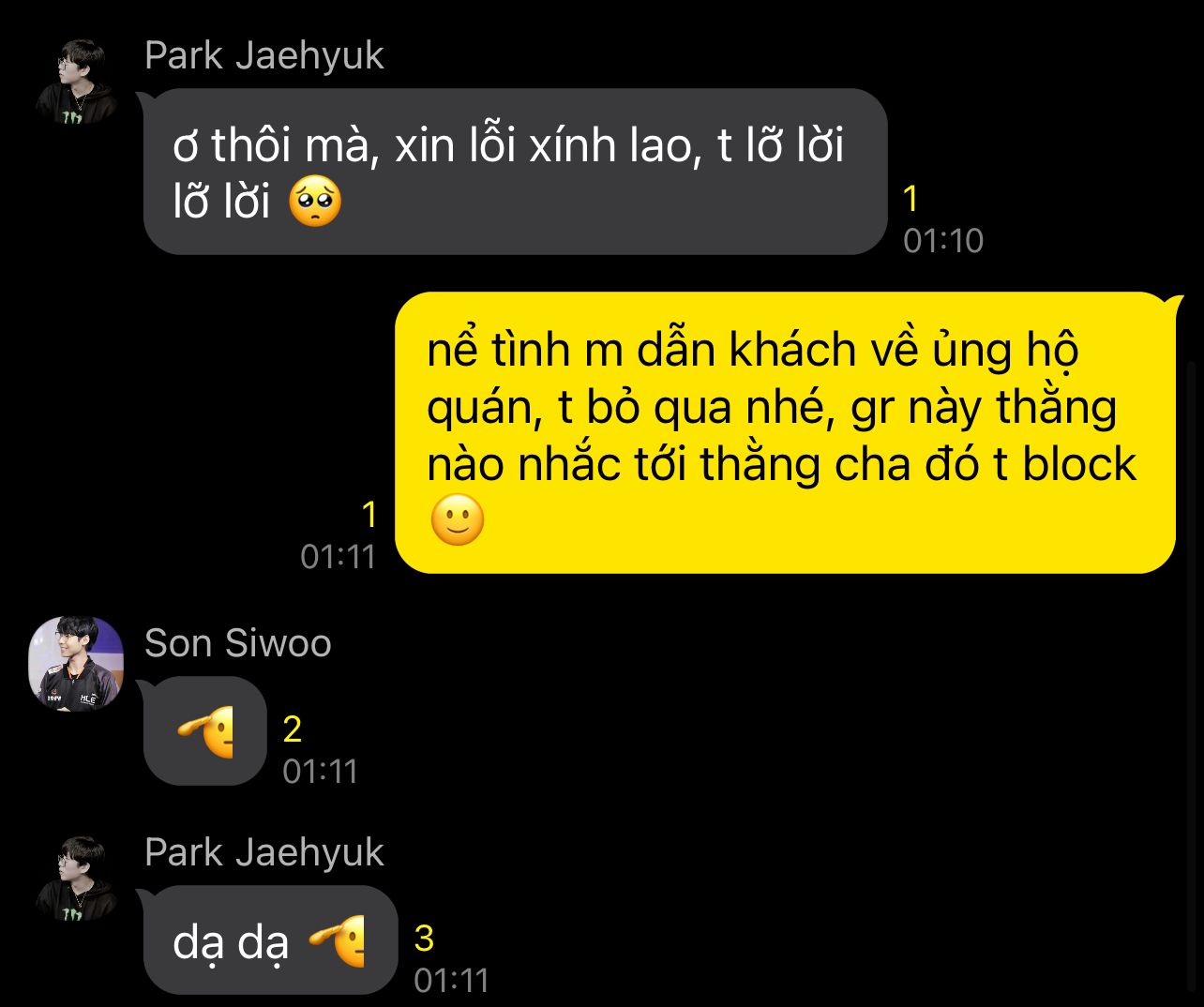This screenshot has width=1204, height=1007.
Task: Select the yellow "nể tình m dẫn khách" bubble
Action: (786, 432)
